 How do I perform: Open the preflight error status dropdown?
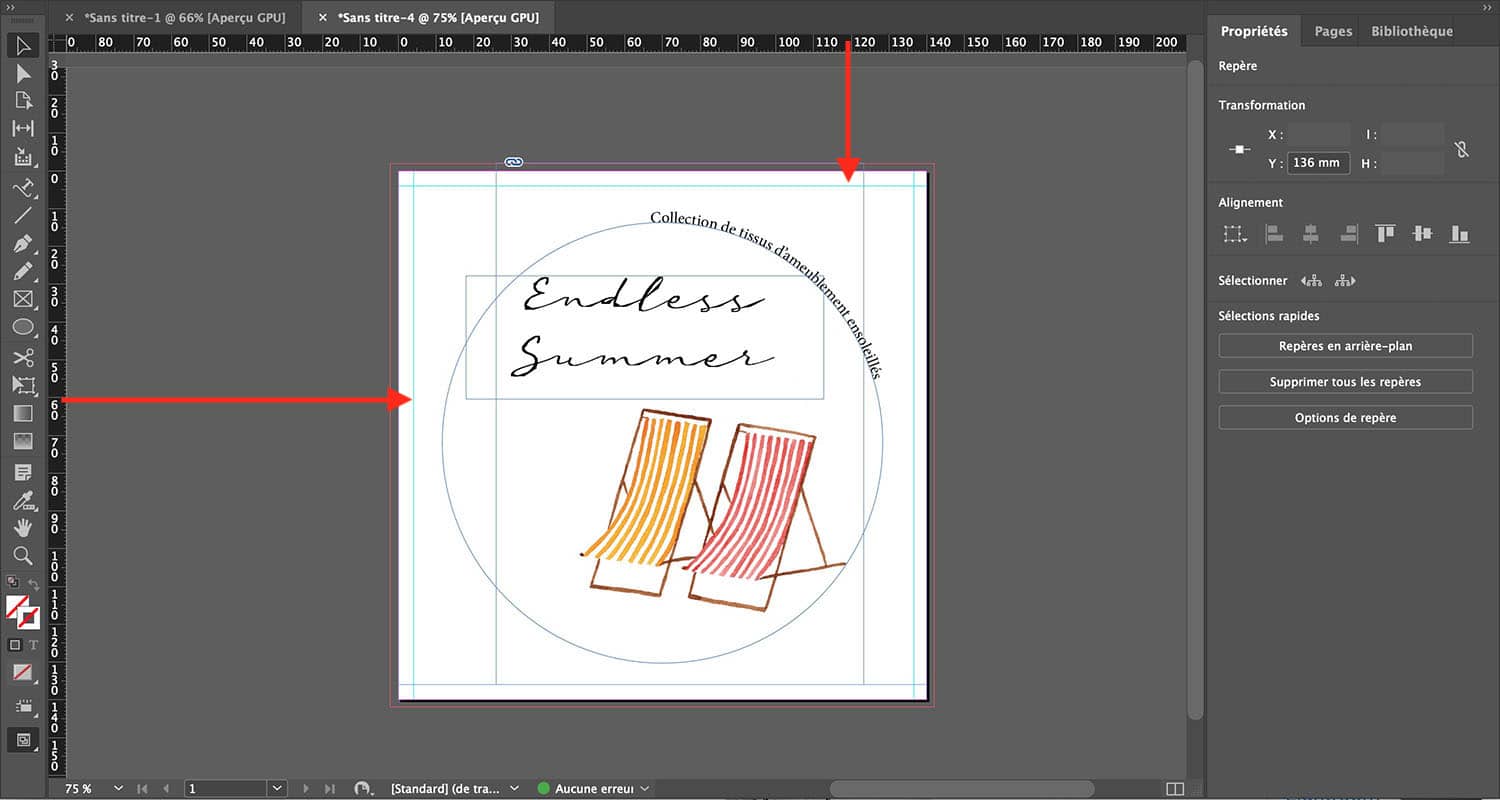click(646, 788)
